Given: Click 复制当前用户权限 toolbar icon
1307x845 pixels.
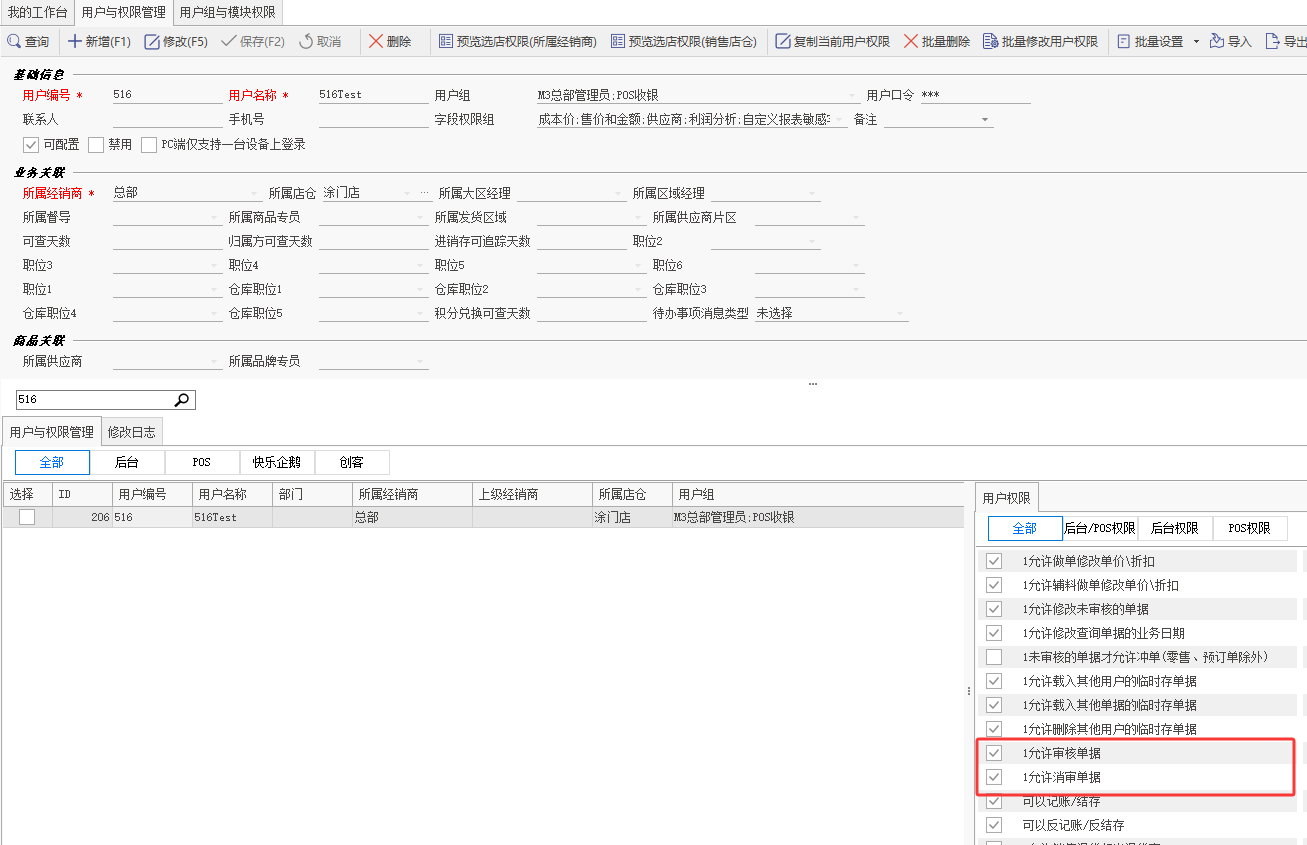Looking at the screenshot, I should click(783, 42).
